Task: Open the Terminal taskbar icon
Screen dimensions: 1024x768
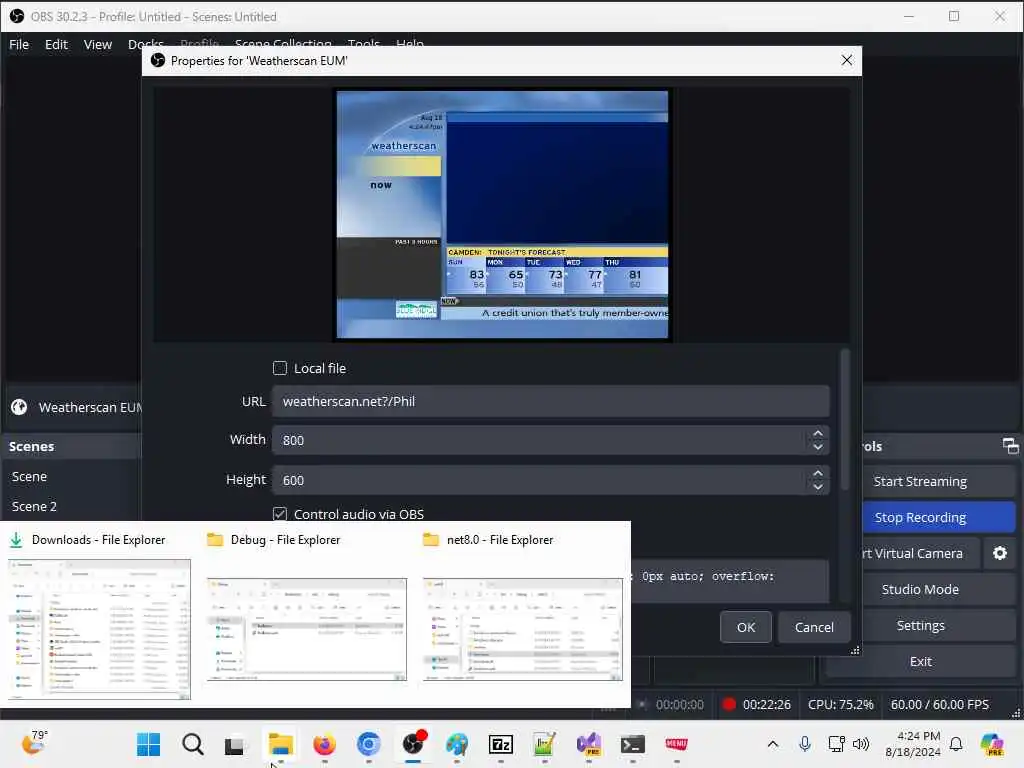Action: (x=633, y=744)
